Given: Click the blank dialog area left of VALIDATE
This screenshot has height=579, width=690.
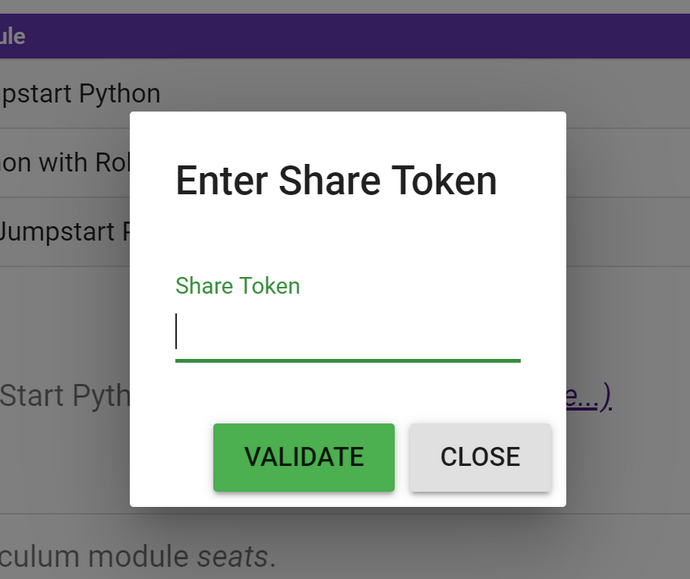Looking at the screenshot, I should [x=172, y=457].
